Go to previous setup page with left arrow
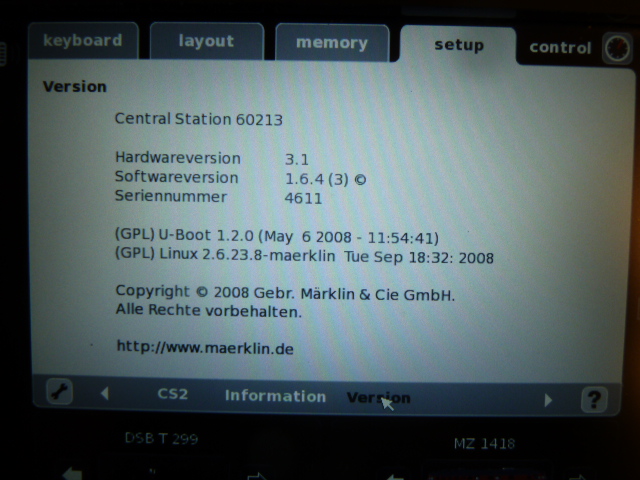 (105, 393)
